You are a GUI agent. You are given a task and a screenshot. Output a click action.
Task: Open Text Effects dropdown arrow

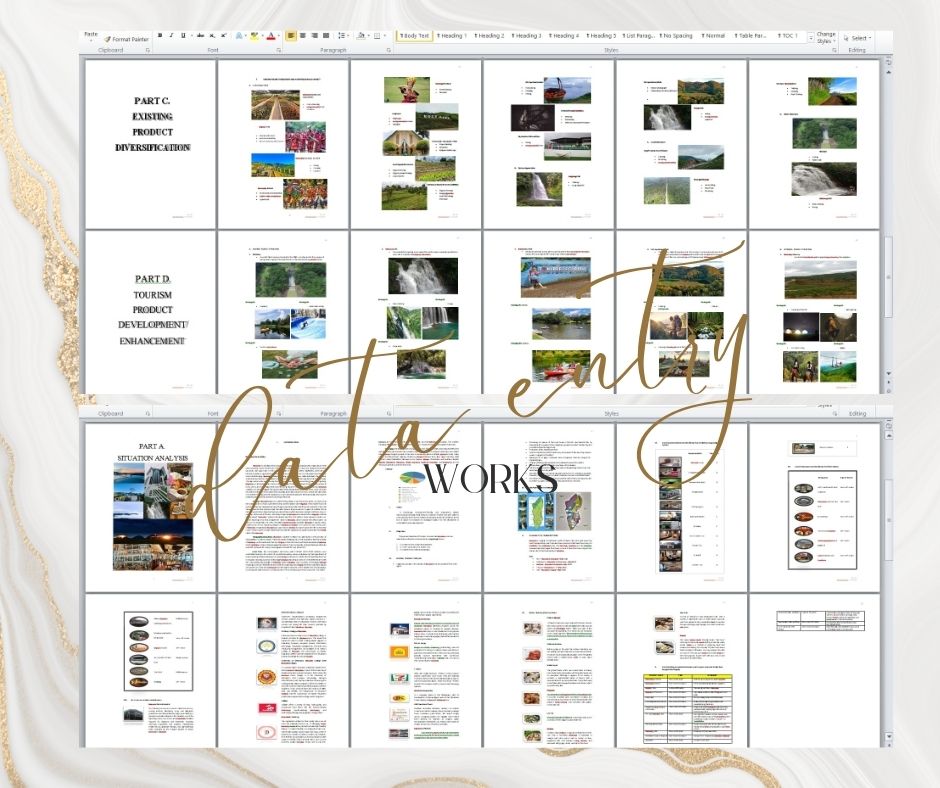pyautogui.click(x=246, y=35)
